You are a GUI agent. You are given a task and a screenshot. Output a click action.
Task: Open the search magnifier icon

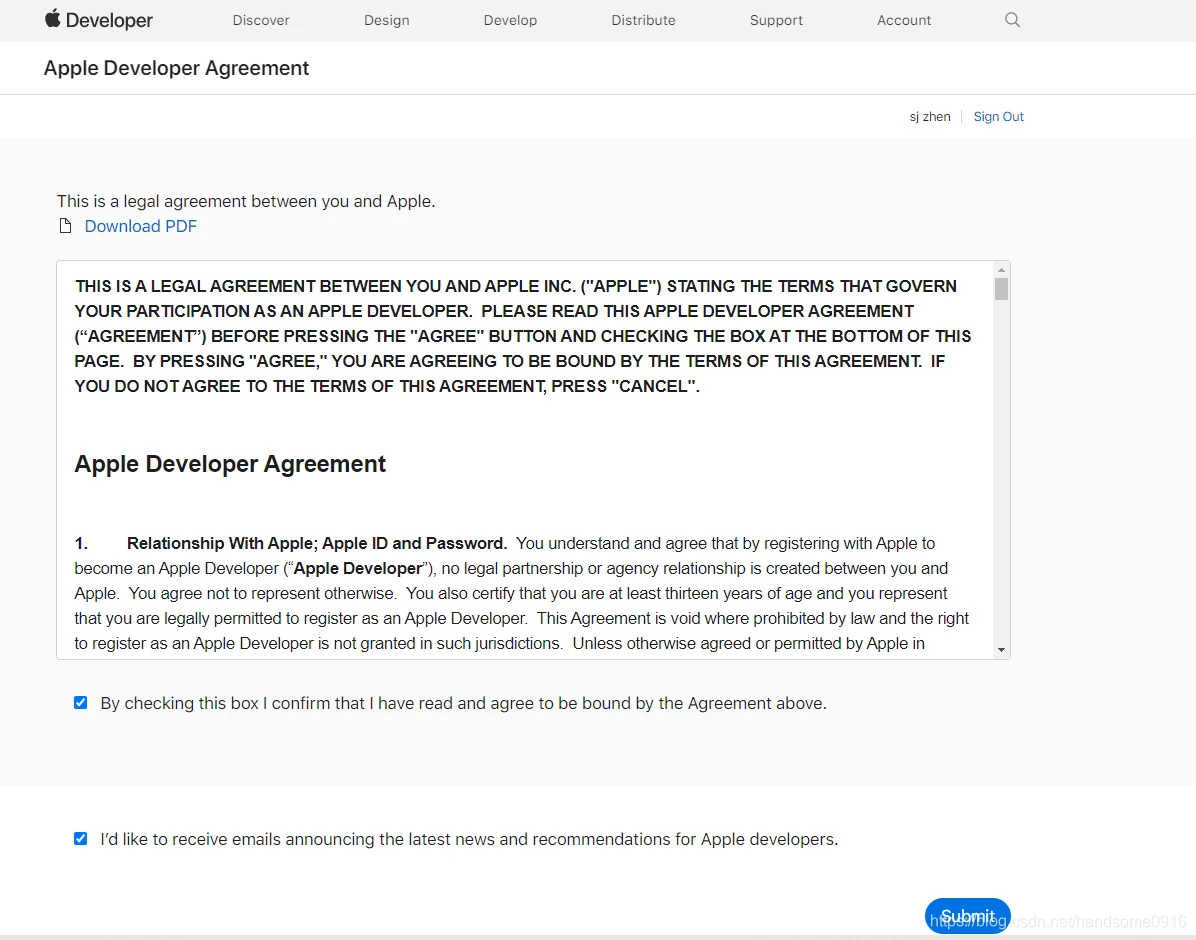1012,20
